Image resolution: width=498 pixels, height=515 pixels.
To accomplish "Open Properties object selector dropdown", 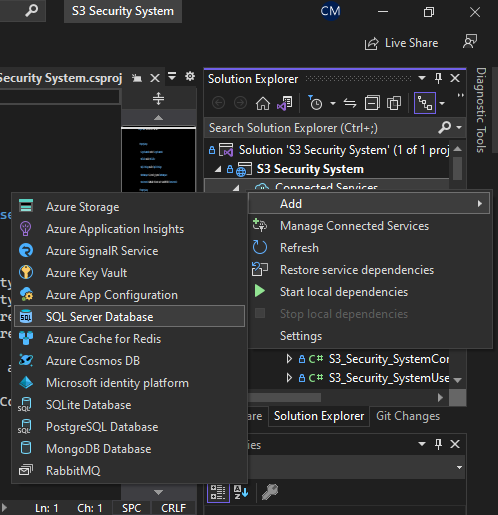I will click(x=459, y=467).
